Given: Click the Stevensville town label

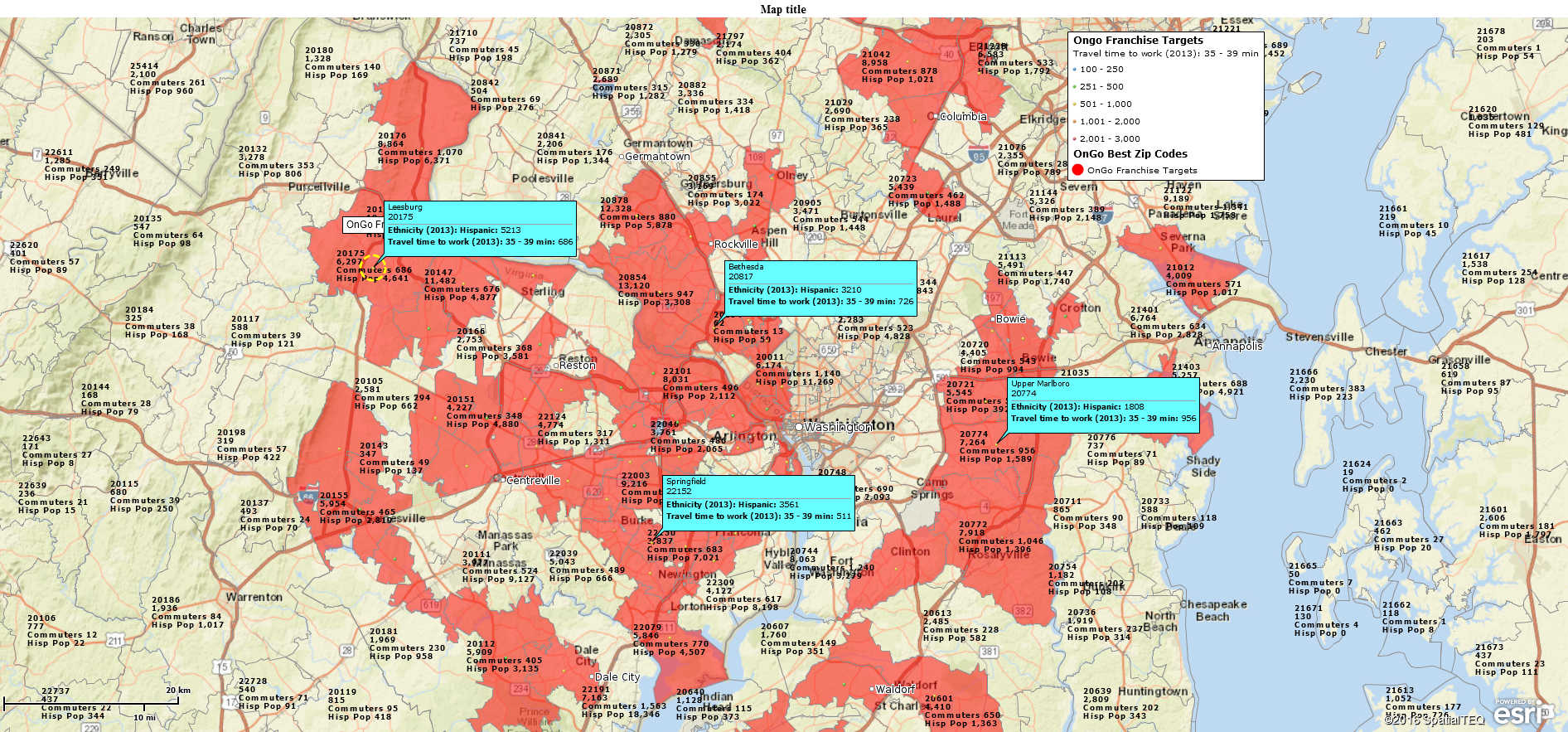Looking at the screenshot, I should [x=1319, y=337].
